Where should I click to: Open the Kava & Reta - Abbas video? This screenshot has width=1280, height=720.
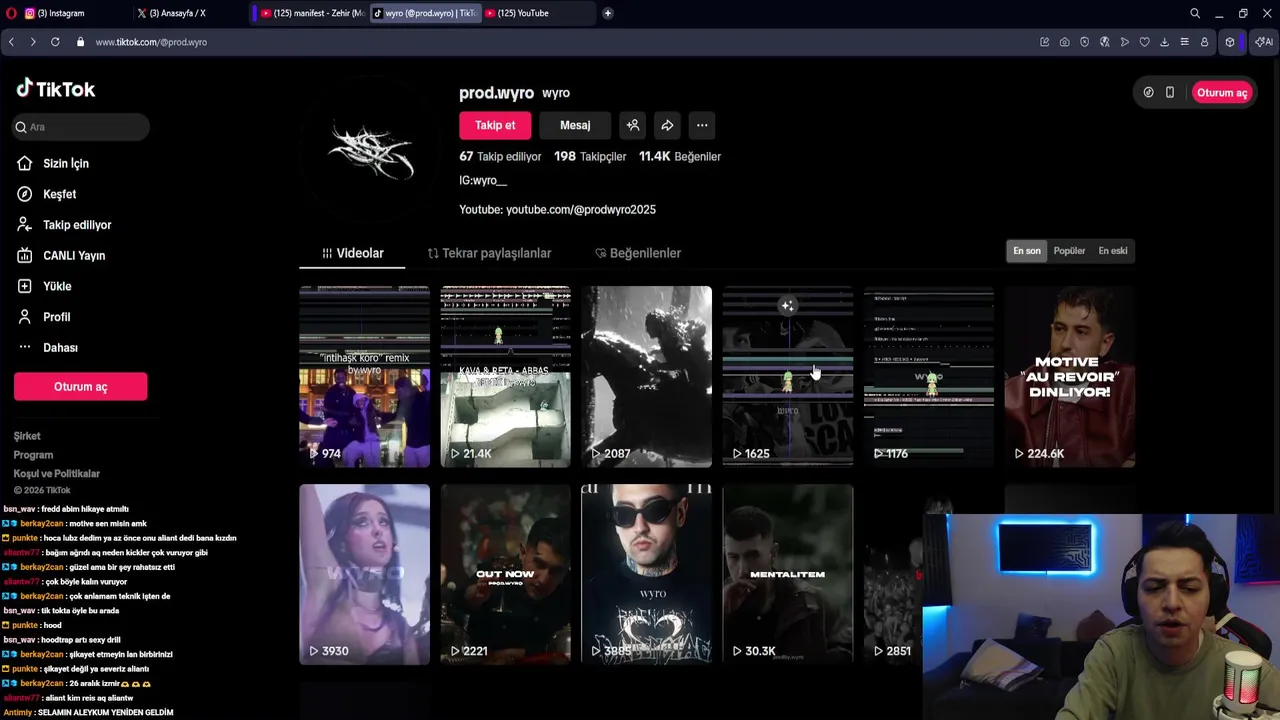(506, 377)
